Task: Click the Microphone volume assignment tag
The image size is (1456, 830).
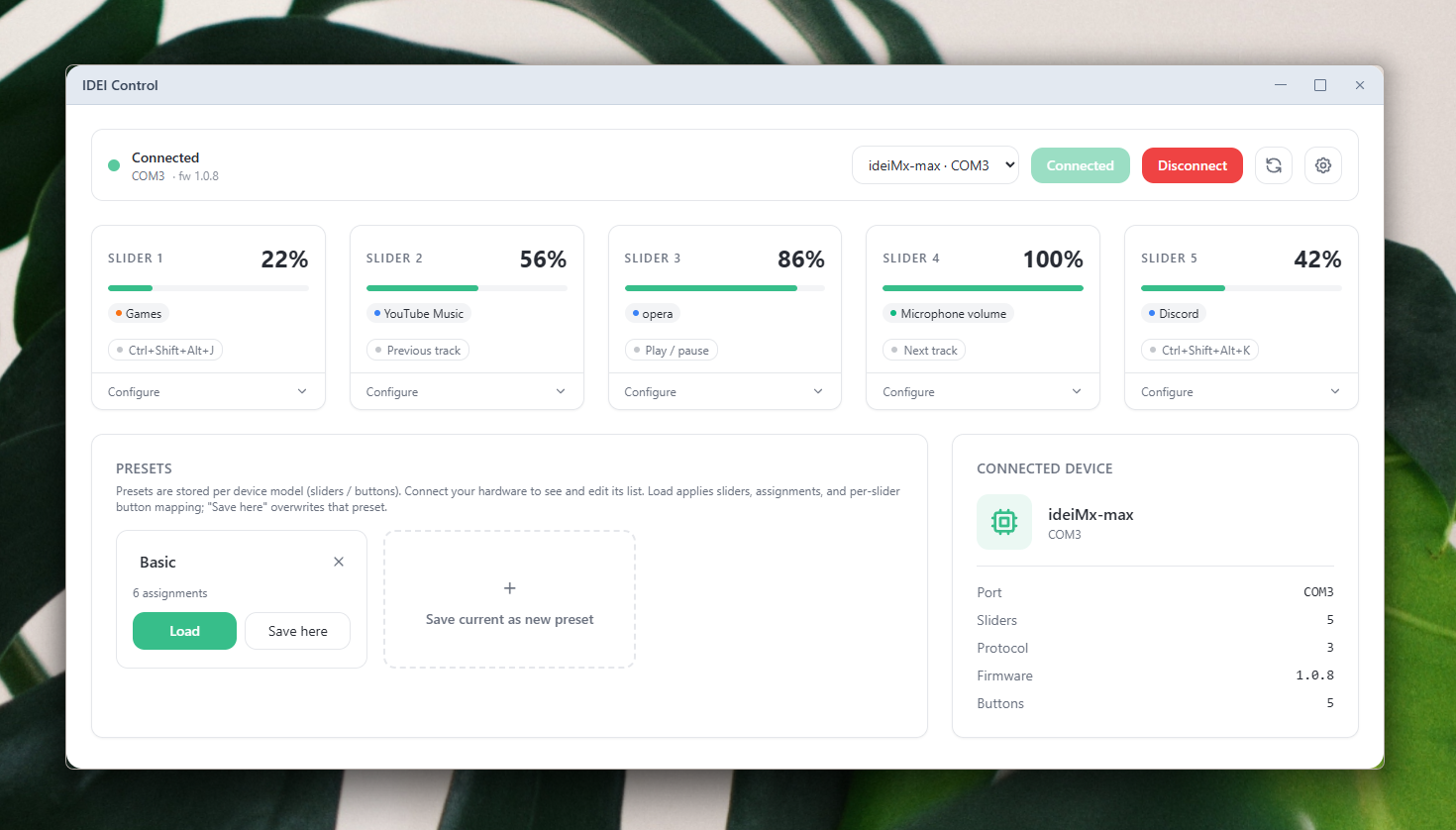Action: pos(948,314)
